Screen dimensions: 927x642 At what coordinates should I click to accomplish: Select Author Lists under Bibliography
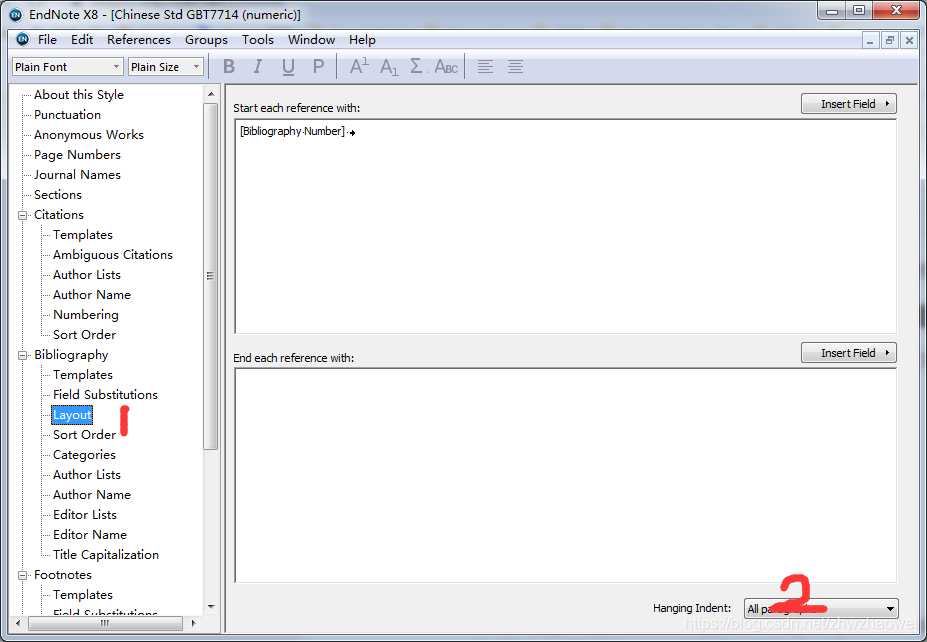click(x=87, y=475)
